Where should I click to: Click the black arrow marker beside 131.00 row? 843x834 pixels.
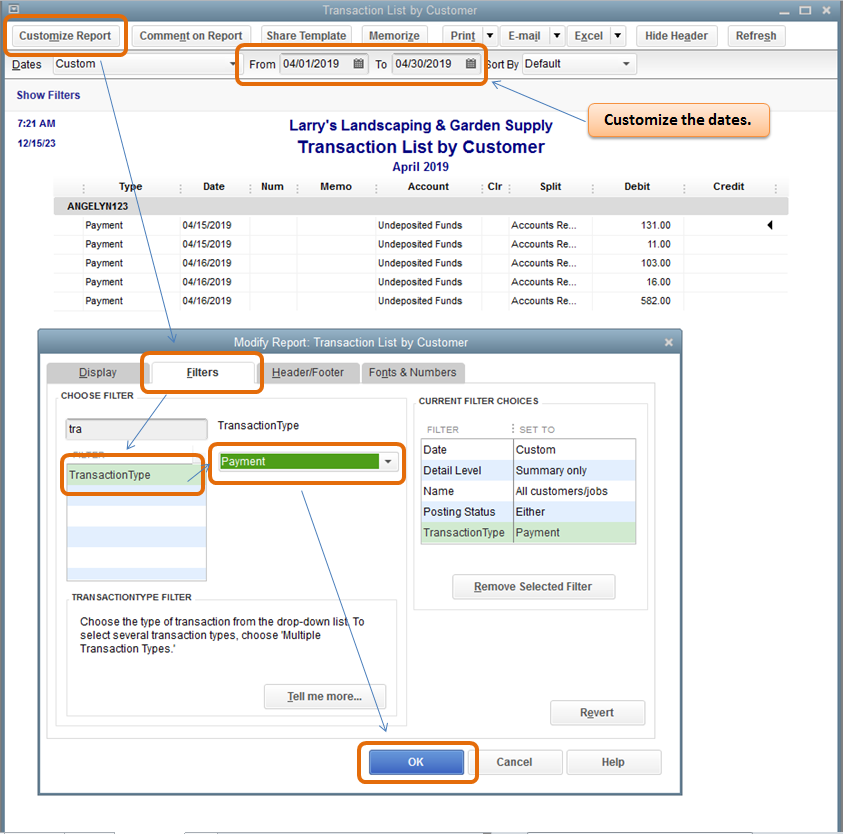pyautogui.click(x=769, y=225)
